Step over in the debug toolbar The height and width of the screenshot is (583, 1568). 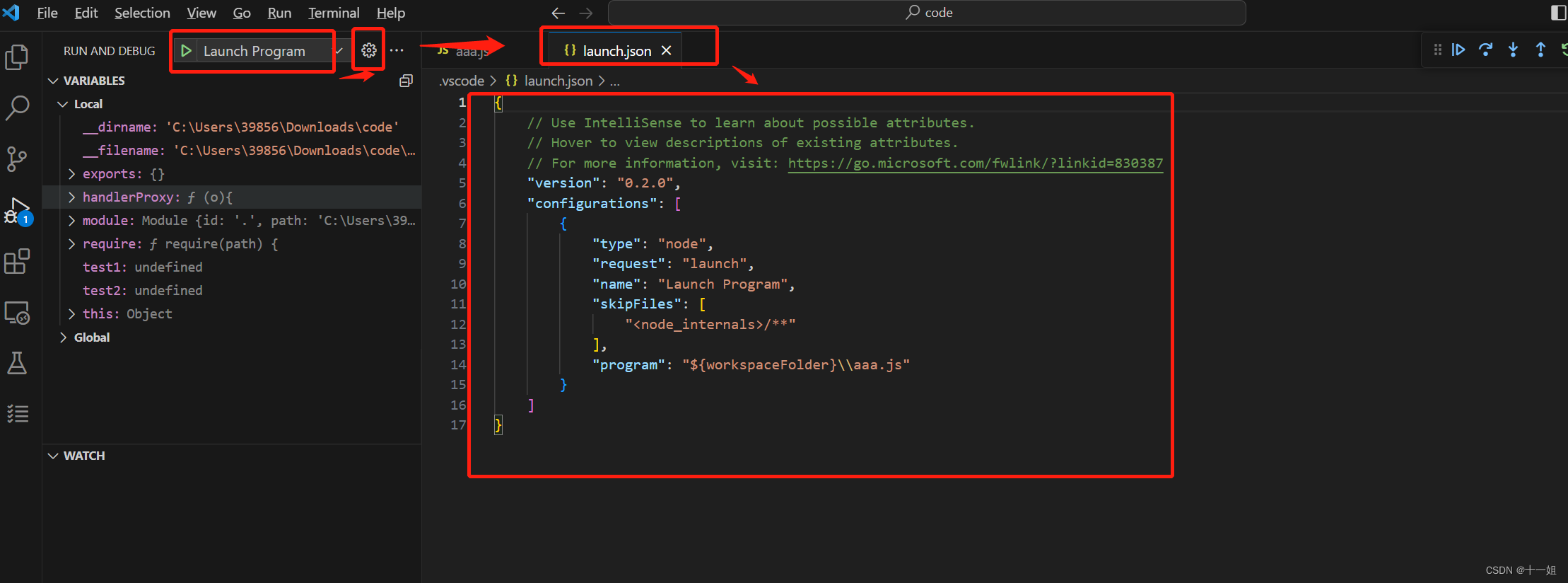click(1486, 50)
